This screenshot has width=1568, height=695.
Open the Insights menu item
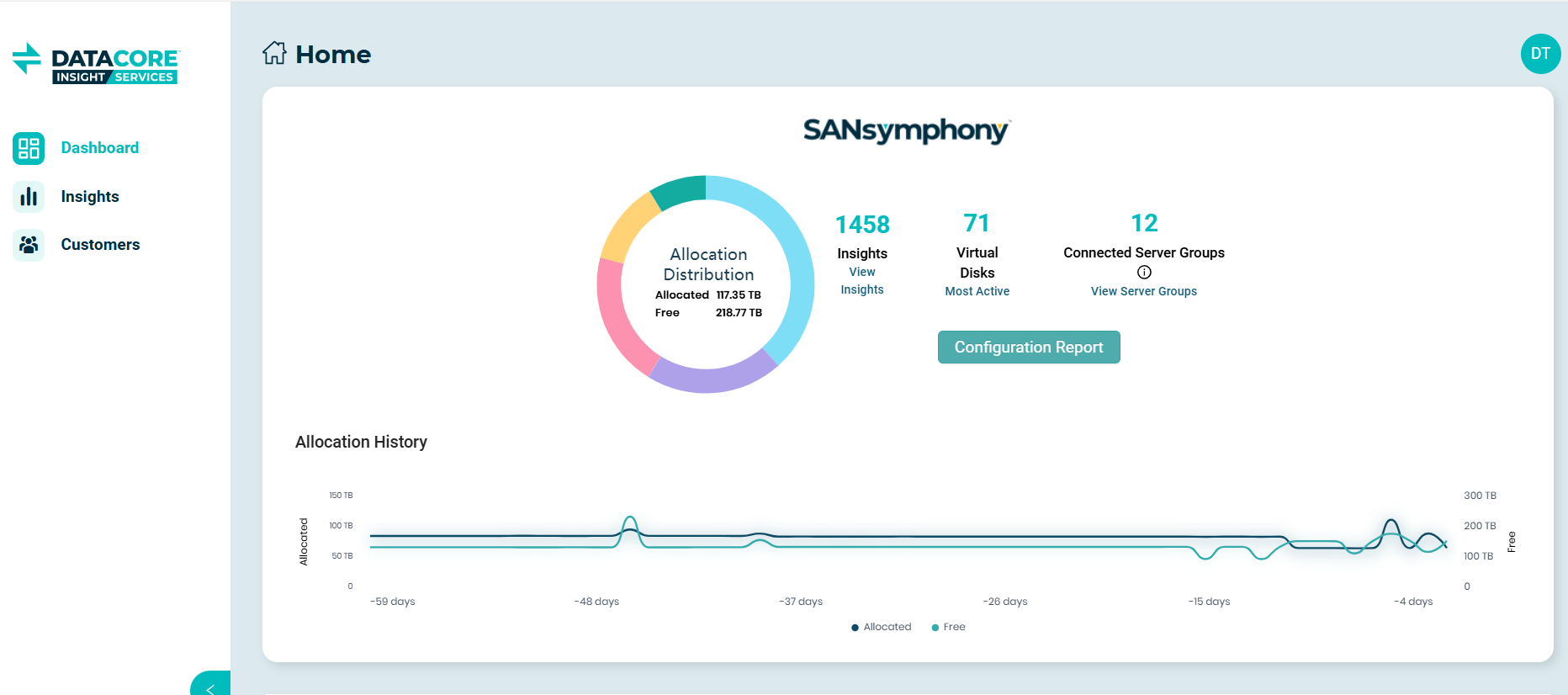[x=90, y=197]
